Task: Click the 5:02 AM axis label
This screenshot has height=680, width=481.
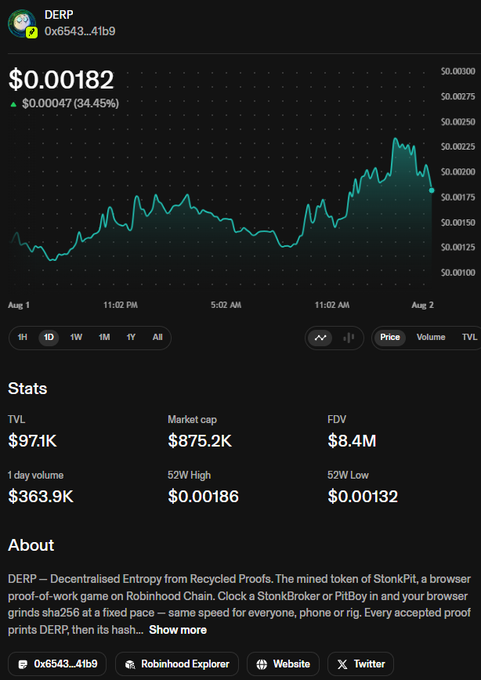Action: coord(226,305)
